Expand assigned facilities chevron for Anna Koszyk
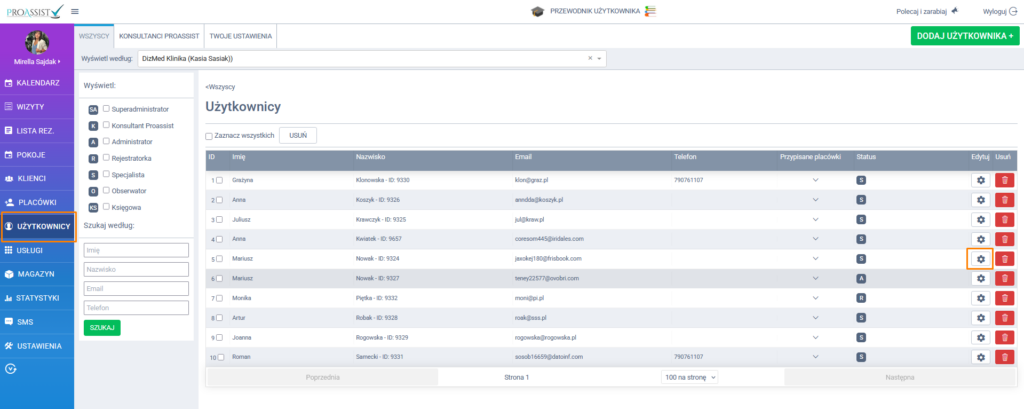The width and height of the screenshot is (1024, 409). [815, 199]
